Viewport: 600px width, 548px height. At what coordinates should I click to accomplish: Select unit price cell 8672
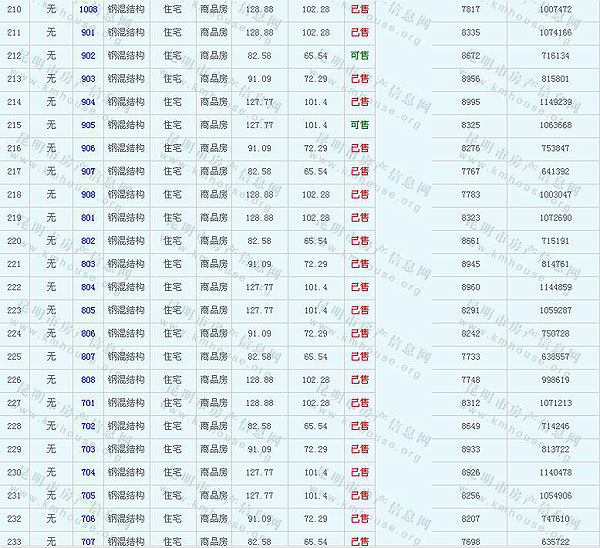click(471, 55)
